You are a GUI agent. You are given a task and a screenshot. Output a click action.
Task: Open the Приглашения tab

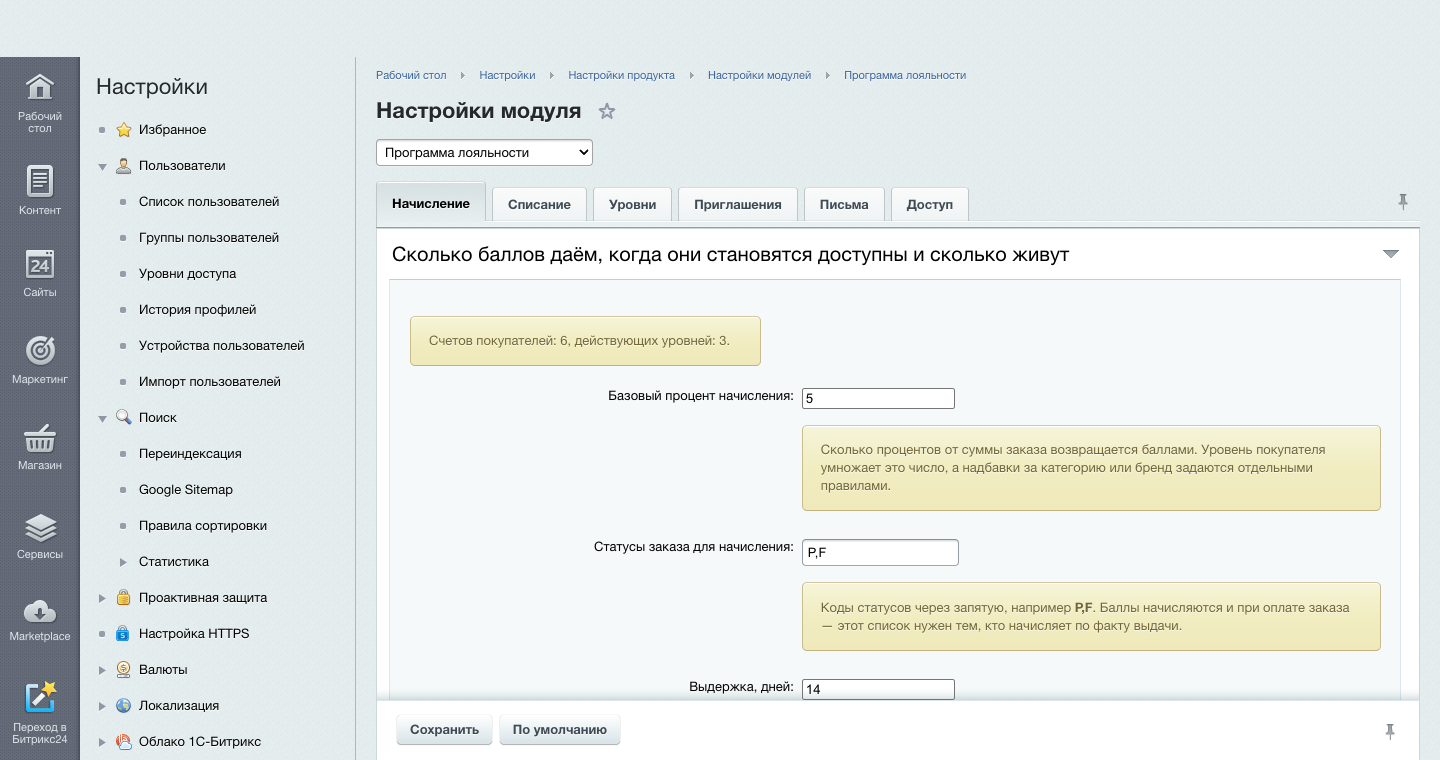pyautogui.click(x=737, y=204)
